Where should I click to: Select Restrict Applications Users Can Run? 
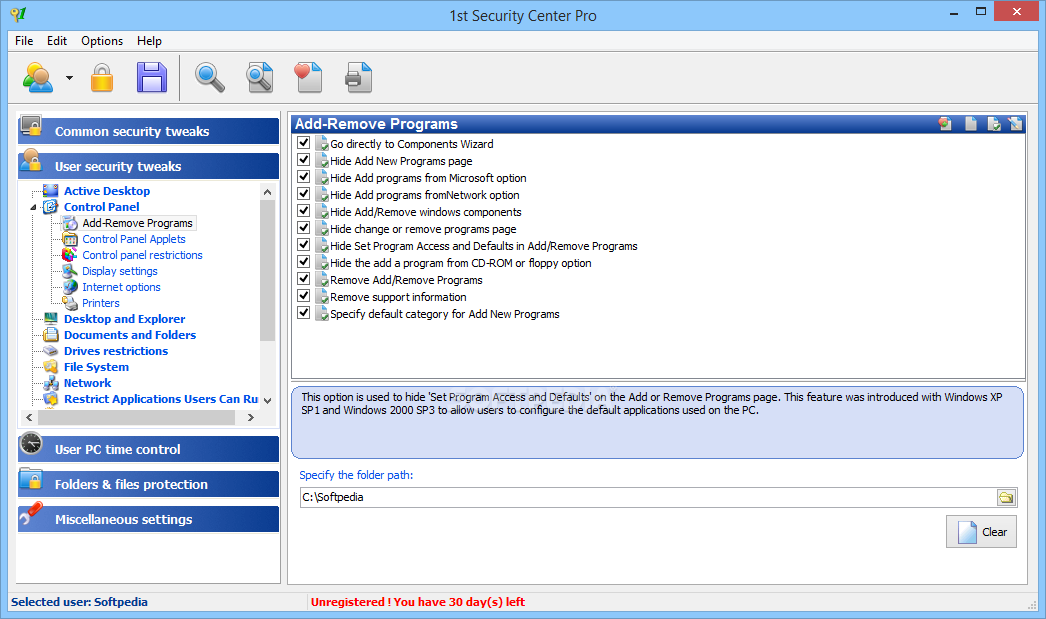coord(161,399)
